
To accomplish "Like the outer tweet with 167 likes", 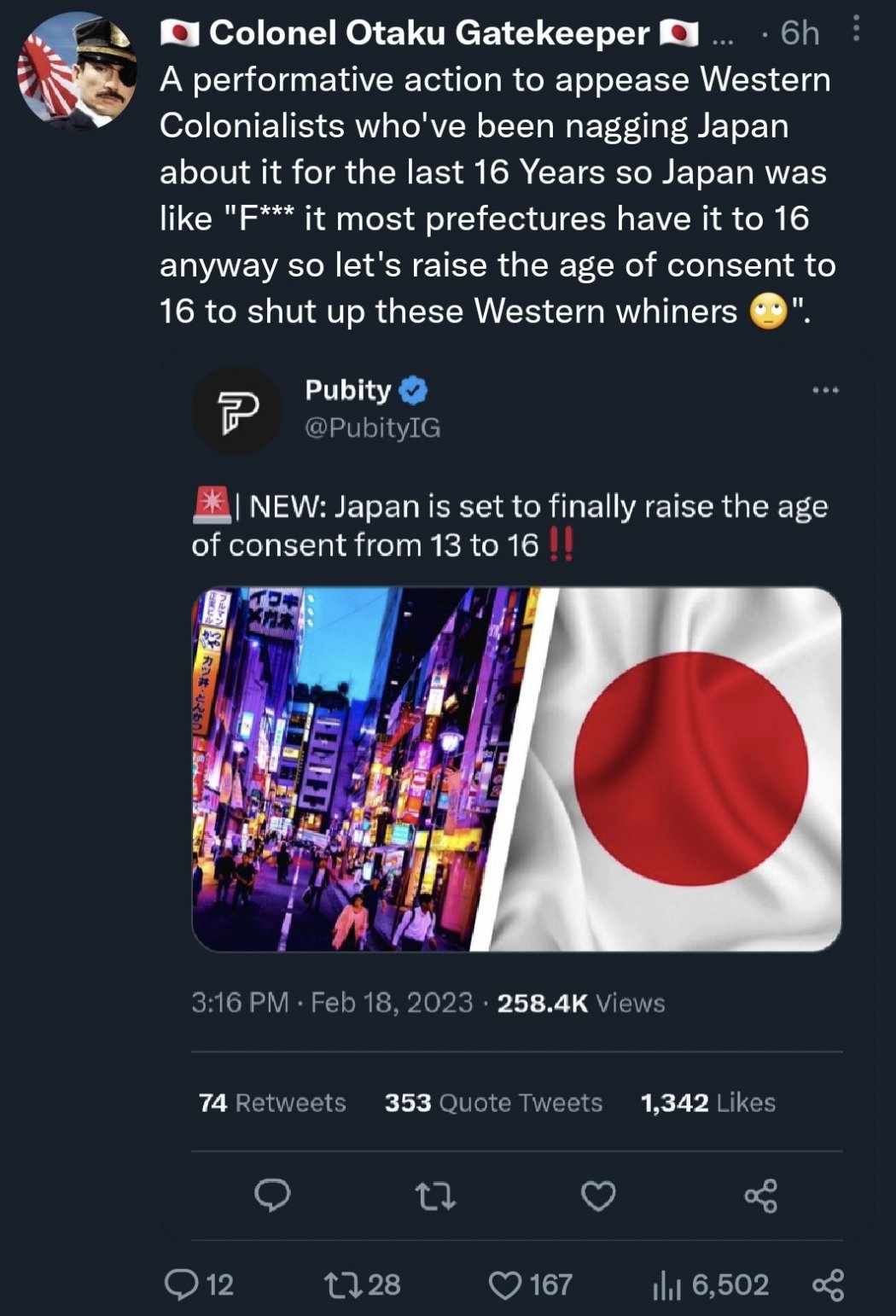I will click(x=505, y=1284).
